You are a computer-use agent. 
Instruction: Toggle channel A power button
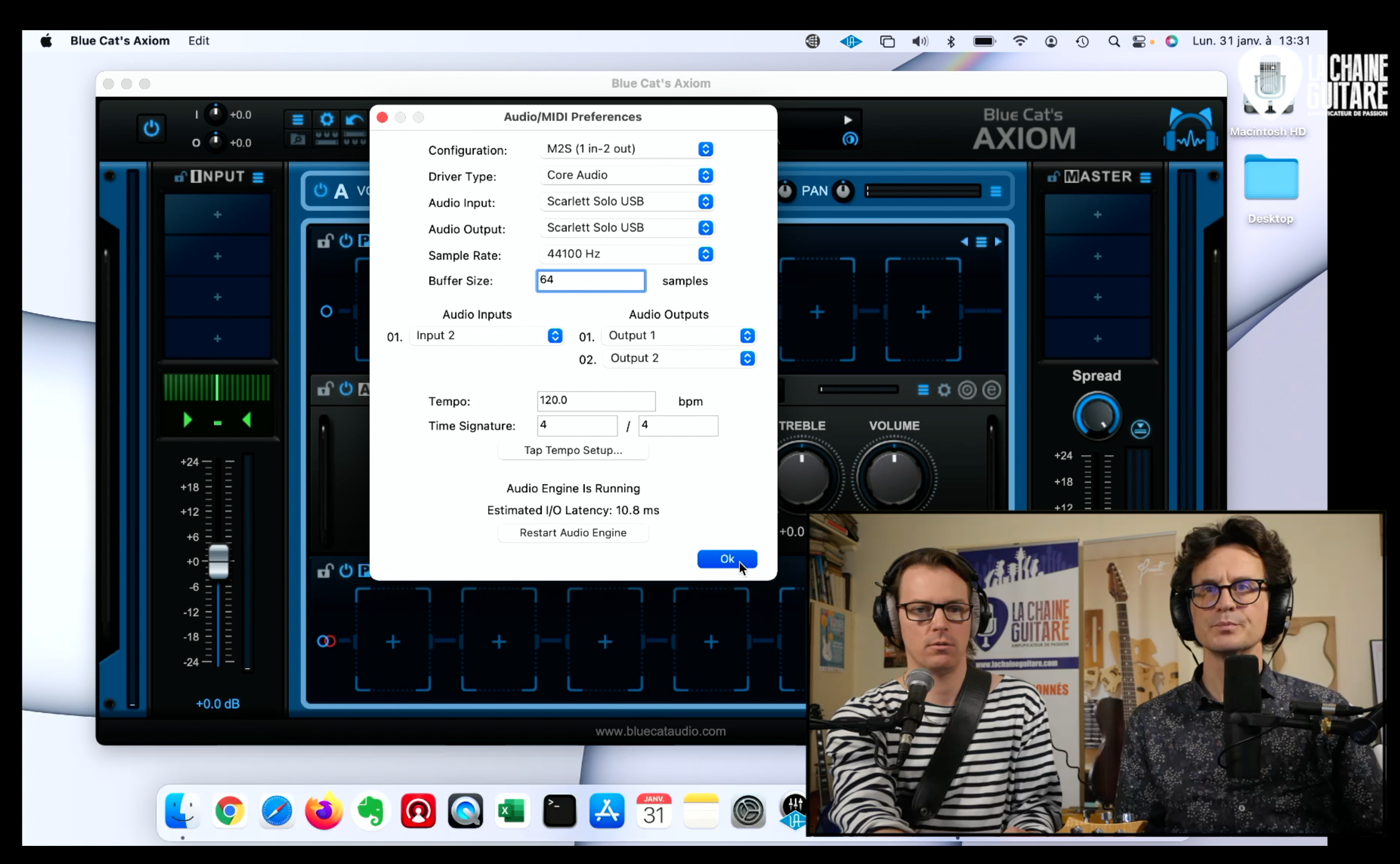tap(321, 190)
